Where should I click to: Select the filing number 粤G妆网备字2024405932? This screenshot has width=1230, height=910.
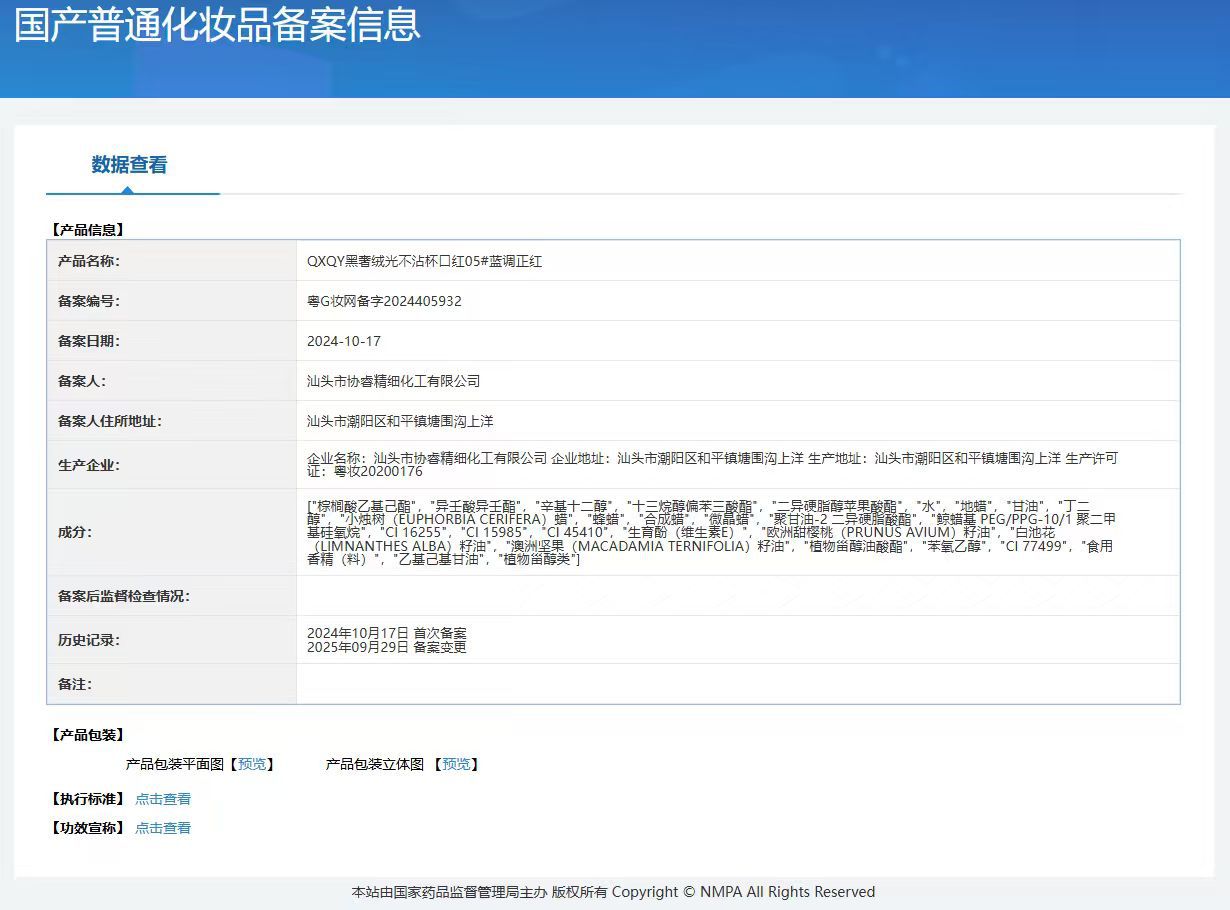[x=384, y=301]
